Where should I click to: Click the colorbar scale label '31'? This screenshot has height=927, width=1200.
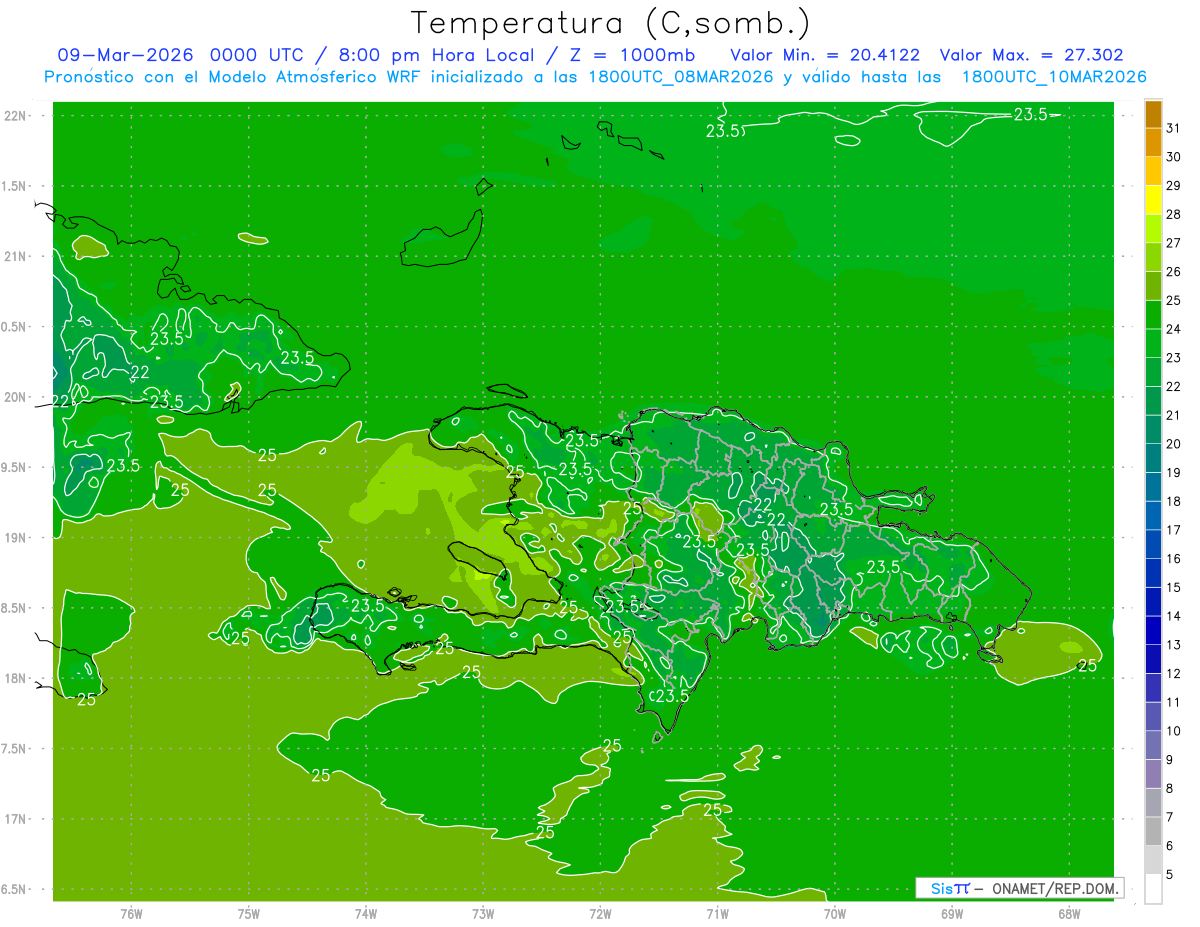(1173, 128)
